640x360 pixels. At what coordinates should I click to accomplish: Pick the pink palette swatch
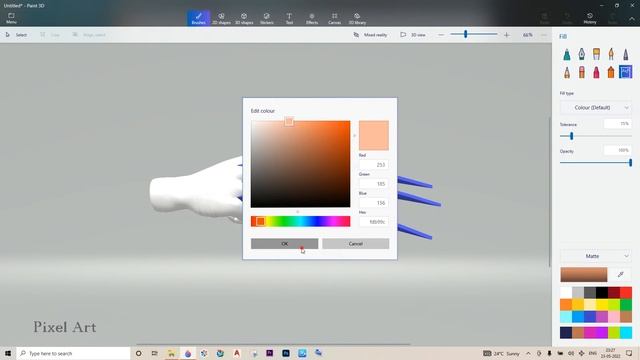[614, 317]
